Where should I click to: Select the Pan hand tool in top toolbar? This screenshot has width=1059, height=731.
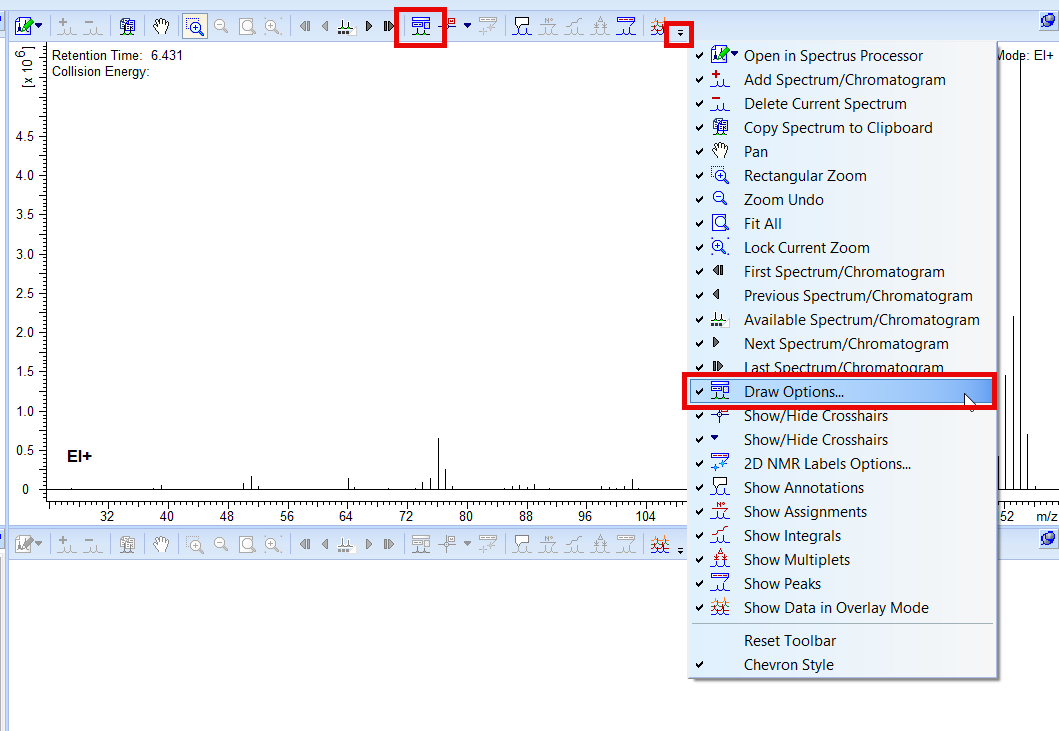(x=161, y=27)
